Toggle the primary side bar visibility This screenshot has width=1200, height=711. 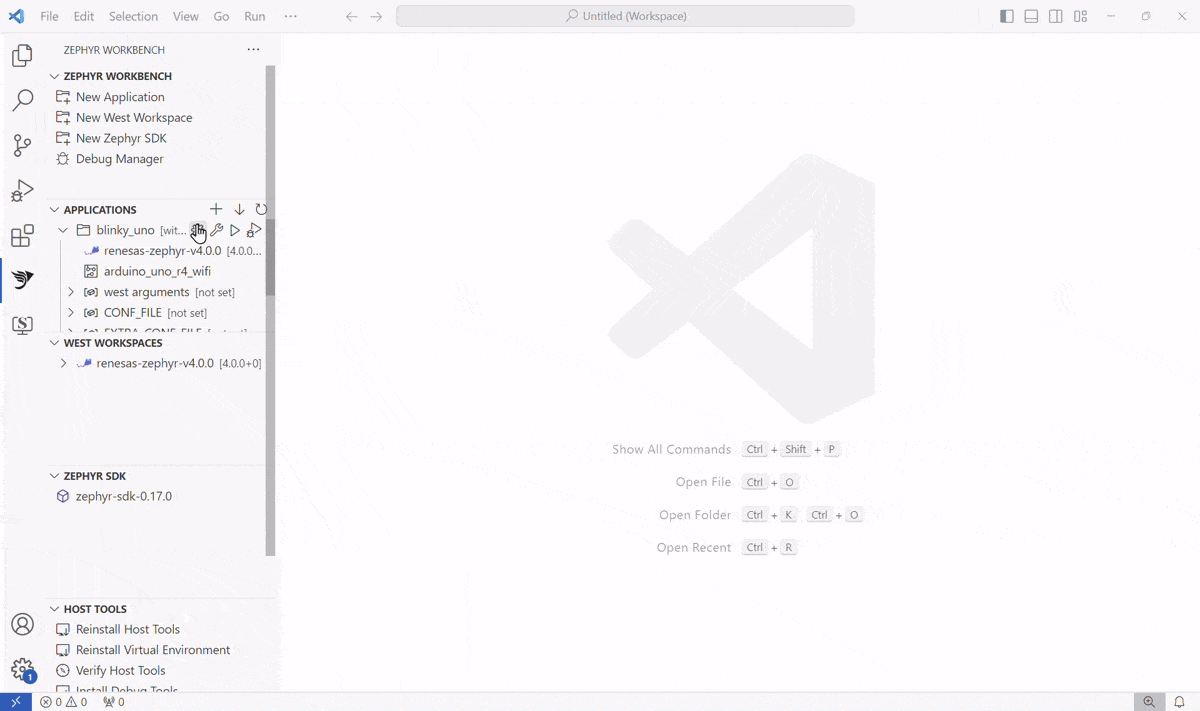point(1006,16)
